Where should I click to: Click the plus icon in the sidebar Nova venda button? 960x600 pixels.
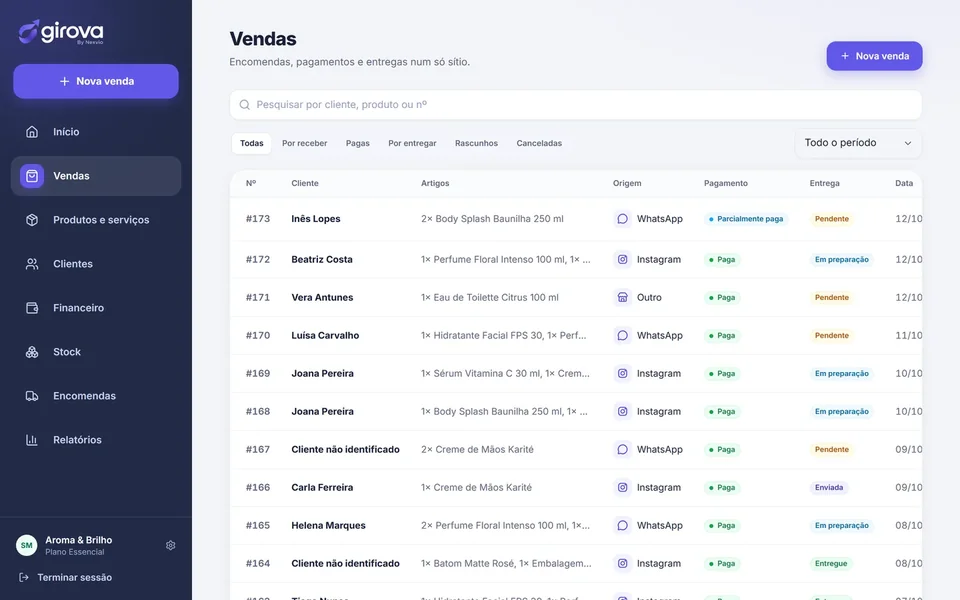point(64,81)
